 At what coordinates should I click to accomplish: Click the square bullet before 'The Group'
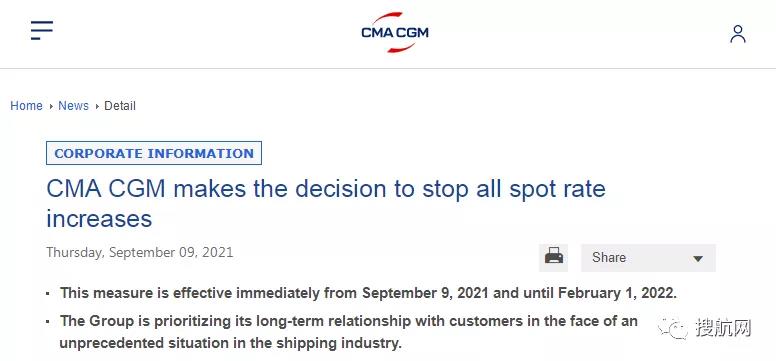coord(48,322)
